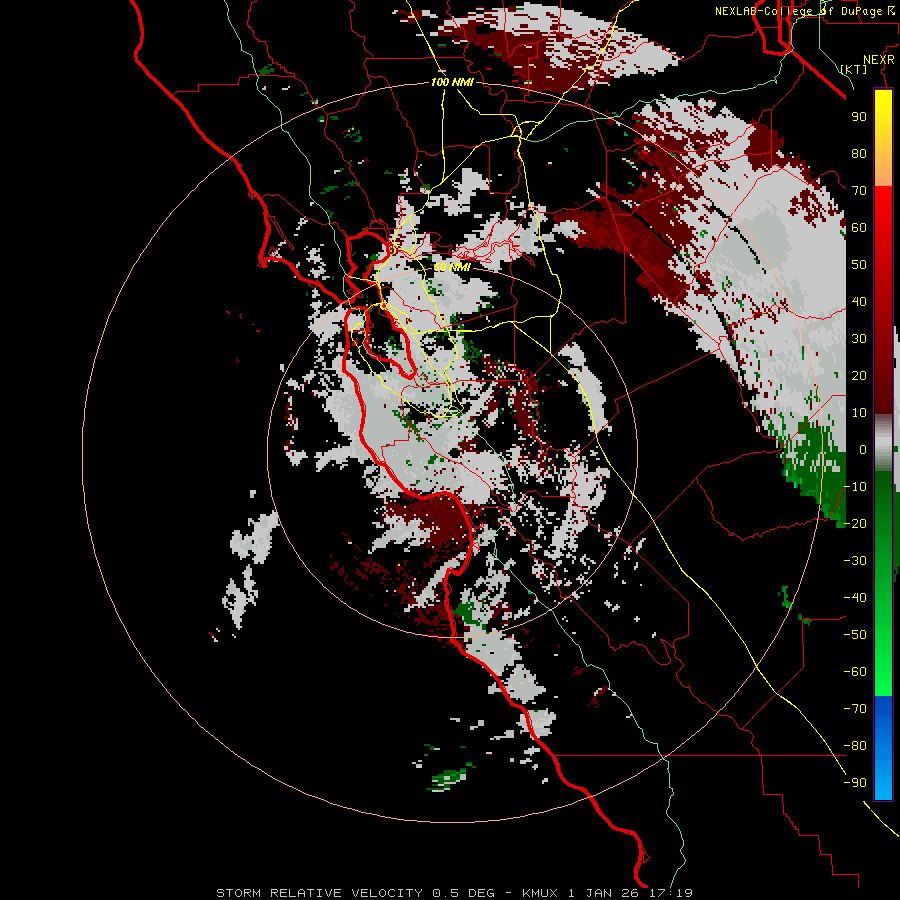The image size is (900, 900).
Task: Click the -30 value on the velocity scale
Action: tap(855, 561)
